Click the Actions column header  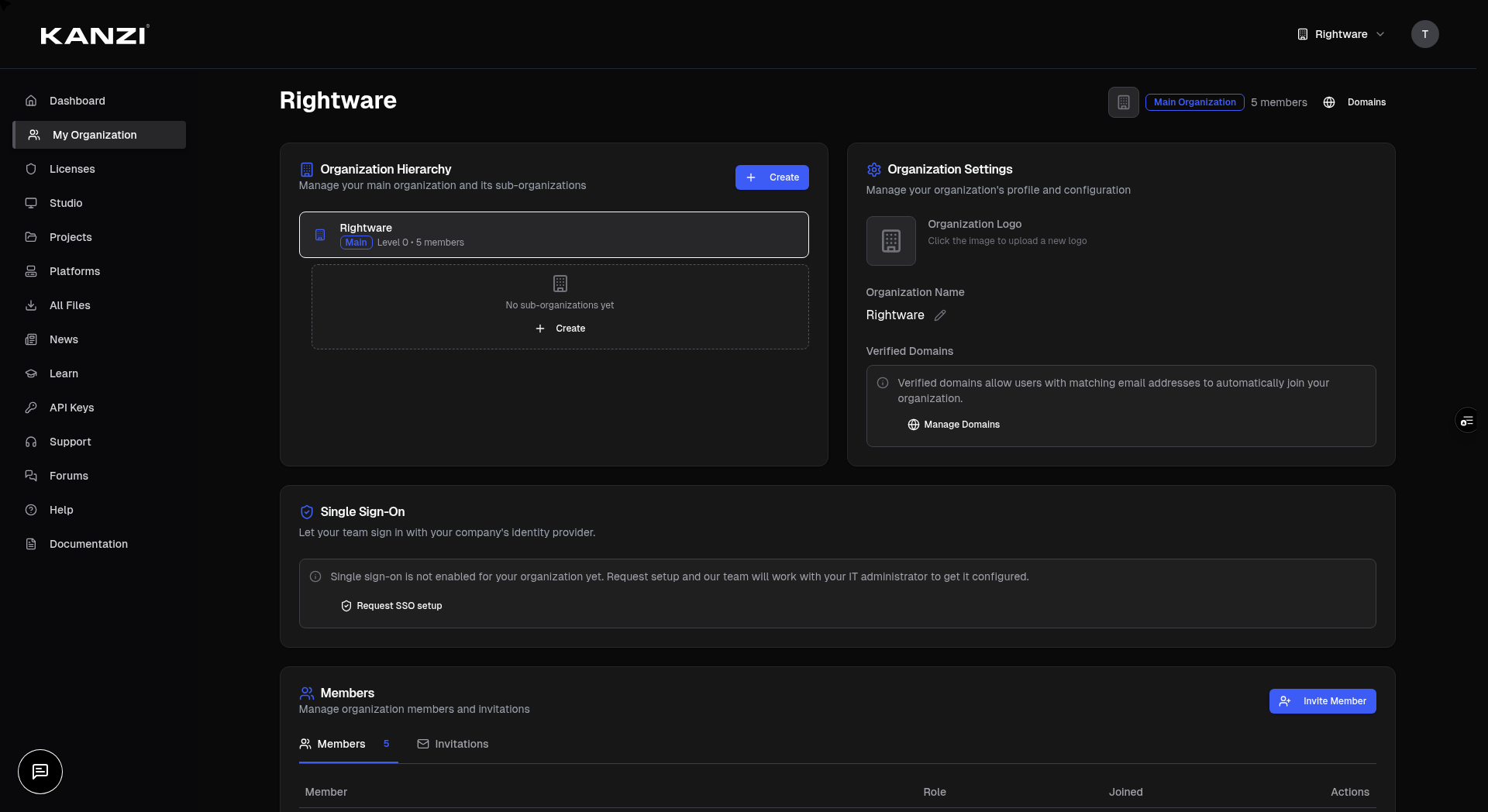click(x=1350, y=792)
